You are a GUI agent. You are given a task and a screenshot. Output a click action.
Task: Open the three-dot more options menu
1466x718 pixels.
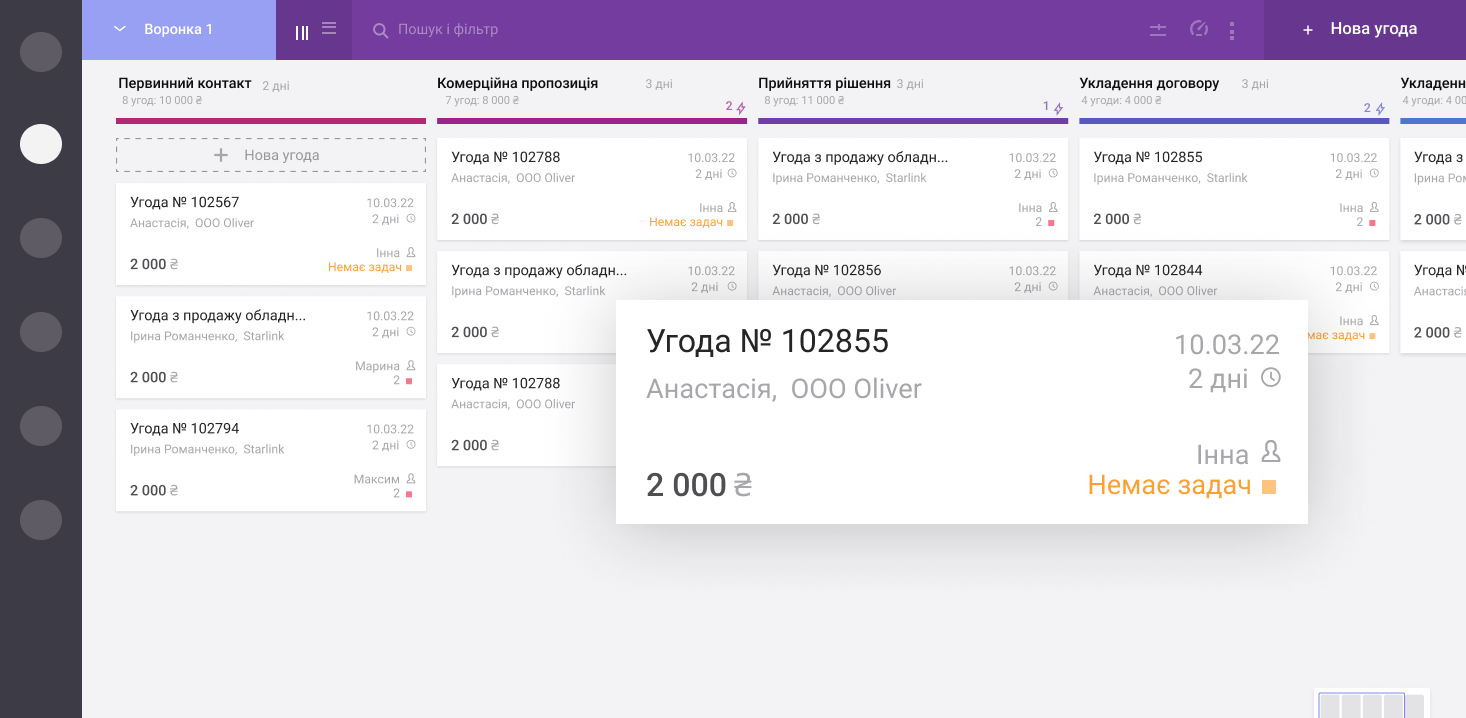coord(1232,31)
